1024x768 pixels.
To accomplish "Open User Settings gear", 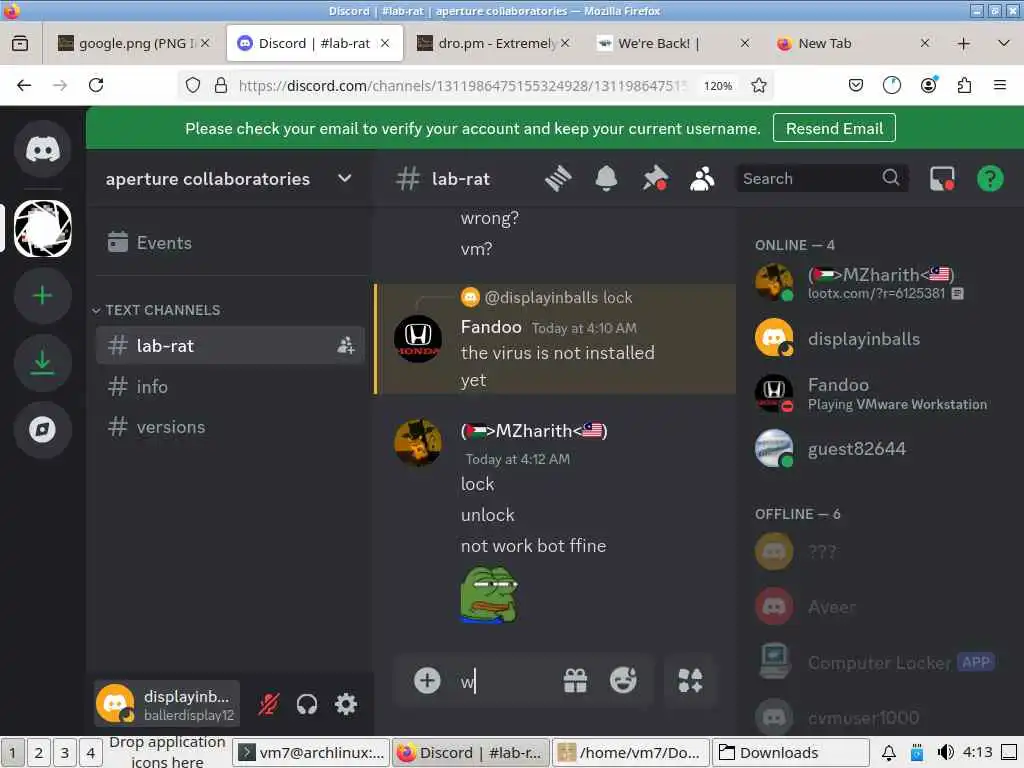I will tap(345, 704).
